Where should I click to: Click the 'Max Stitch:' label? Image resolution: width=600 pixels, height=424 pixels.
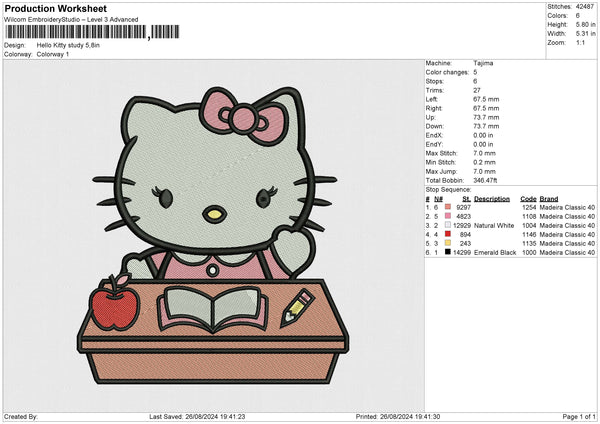[441, 153]
